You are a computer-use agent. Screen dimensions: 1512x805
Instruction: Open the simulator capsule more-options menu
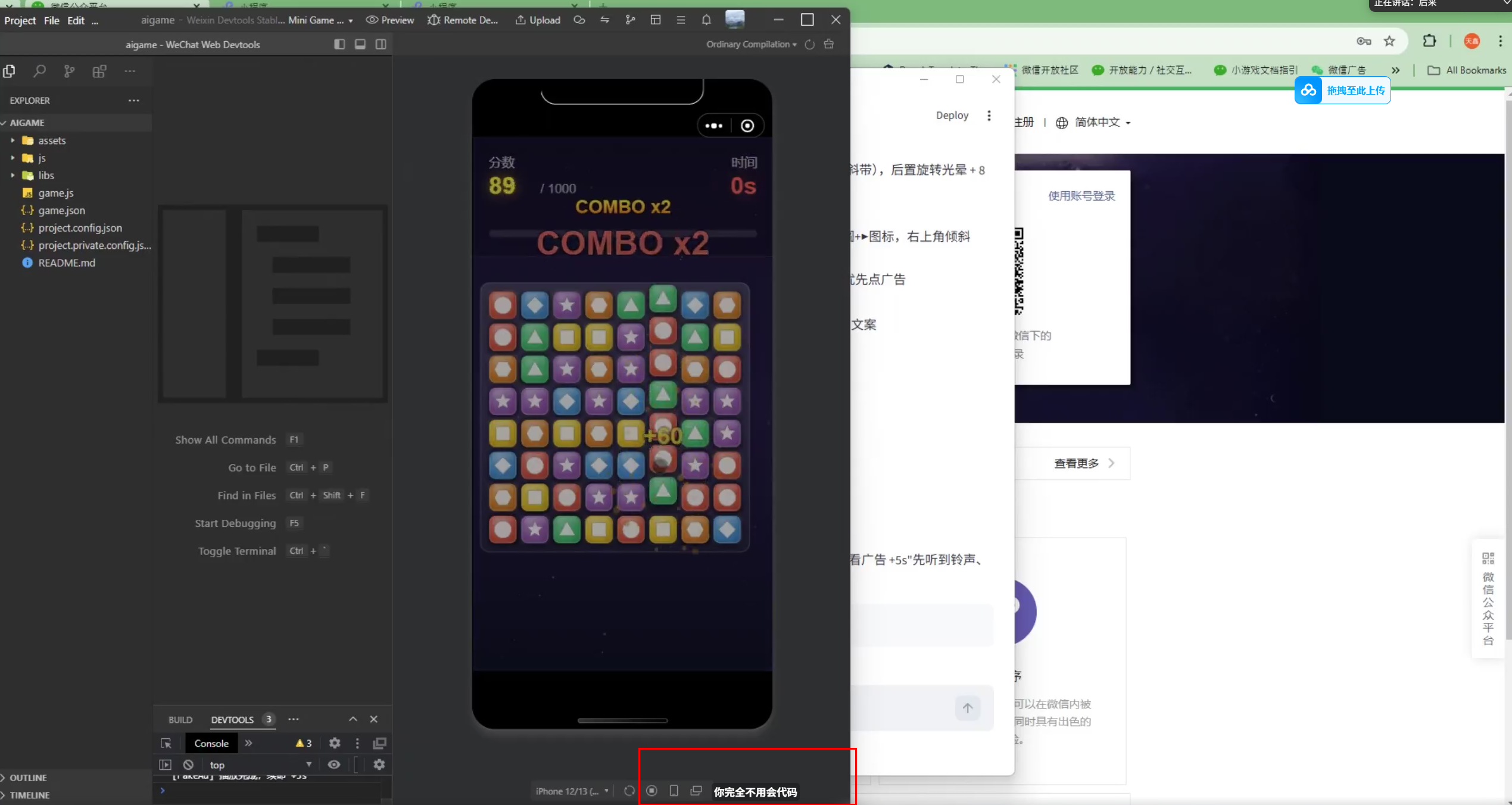(713, 126)
